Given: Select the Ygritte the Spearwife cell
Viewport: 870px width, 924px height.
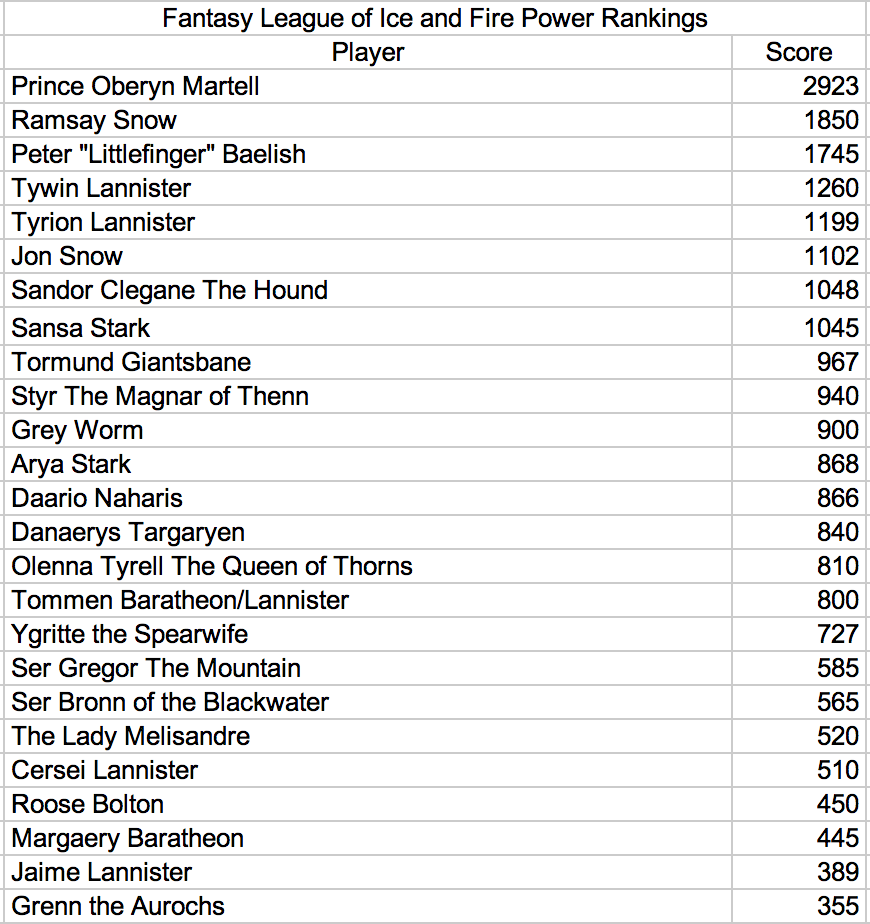Looking at the screenshot, I should coord(368,634).
